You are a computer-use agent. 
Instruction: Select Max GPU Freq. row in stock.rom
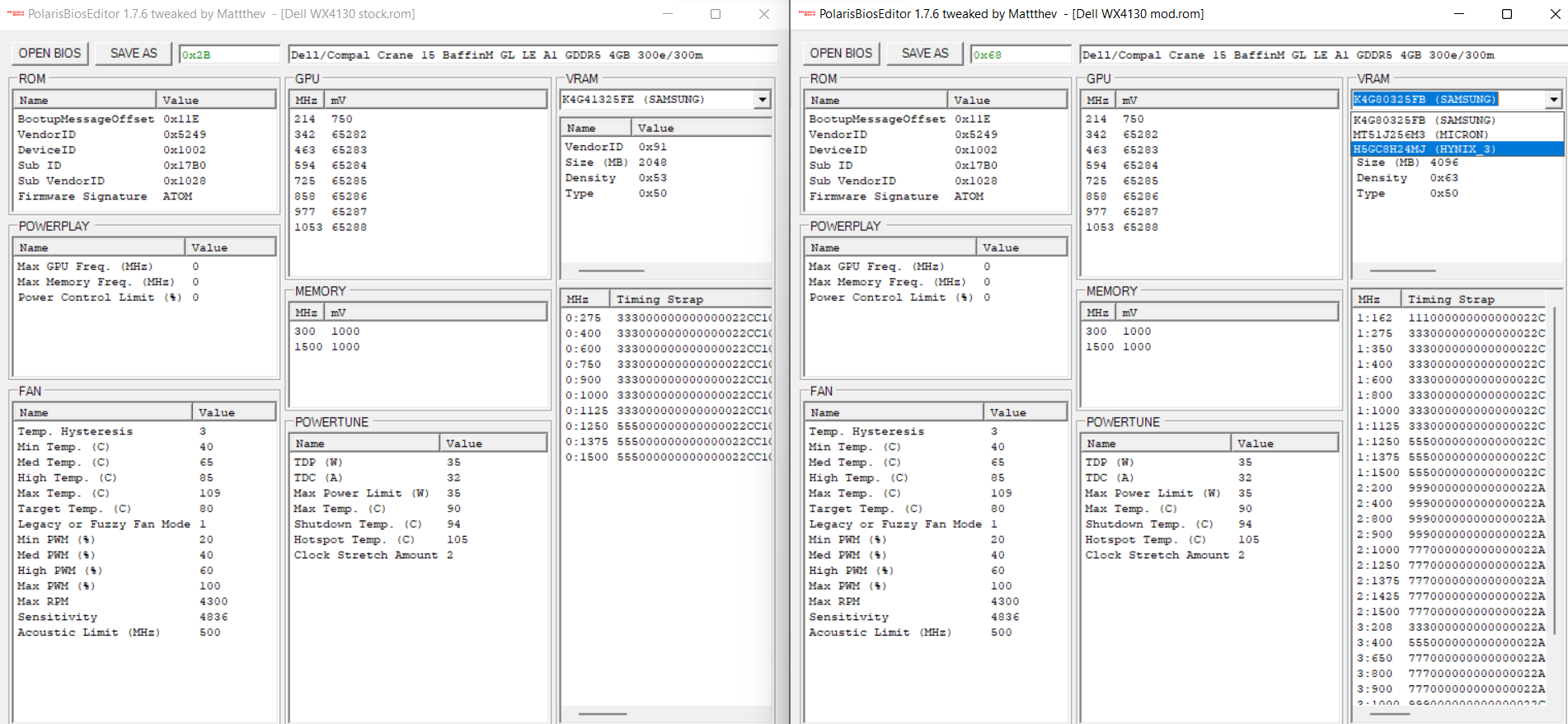click(x=145, y=266)
